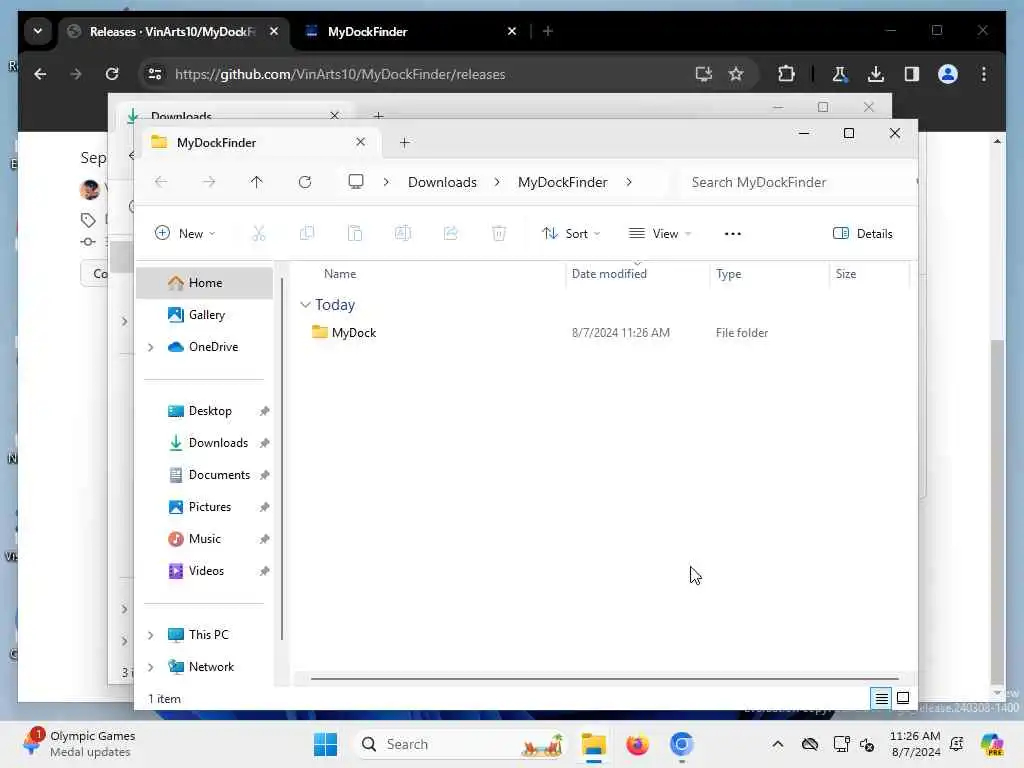1024x768 pixels.
Task: Collapse the Today group
Action: [x=305, y=305]
